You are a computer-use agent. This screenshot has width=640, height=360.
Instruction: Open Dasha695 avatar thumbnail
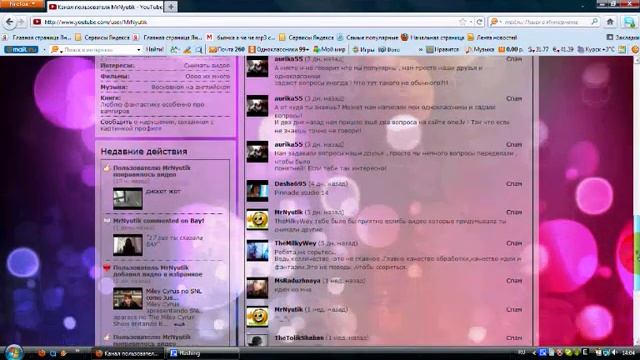pos(257,191)
